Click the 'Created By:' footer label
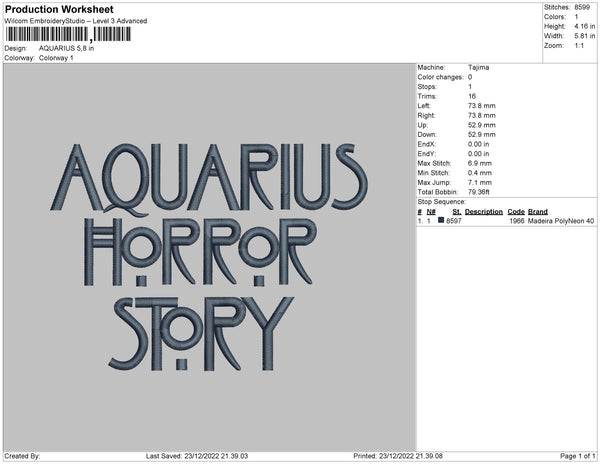This screenshot has height=464, width=600. (22, 456)
